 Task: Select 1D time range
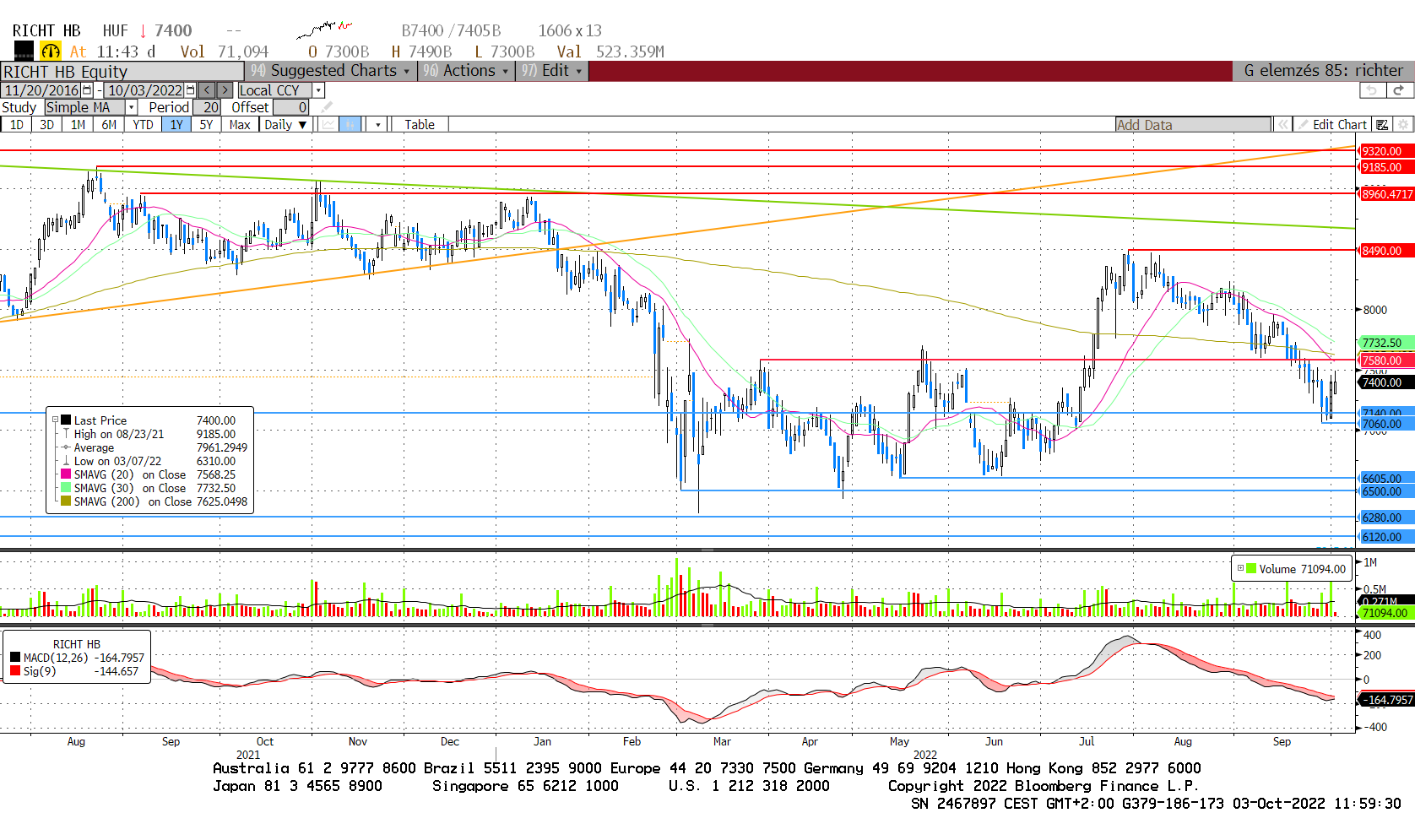click(16, 125)
